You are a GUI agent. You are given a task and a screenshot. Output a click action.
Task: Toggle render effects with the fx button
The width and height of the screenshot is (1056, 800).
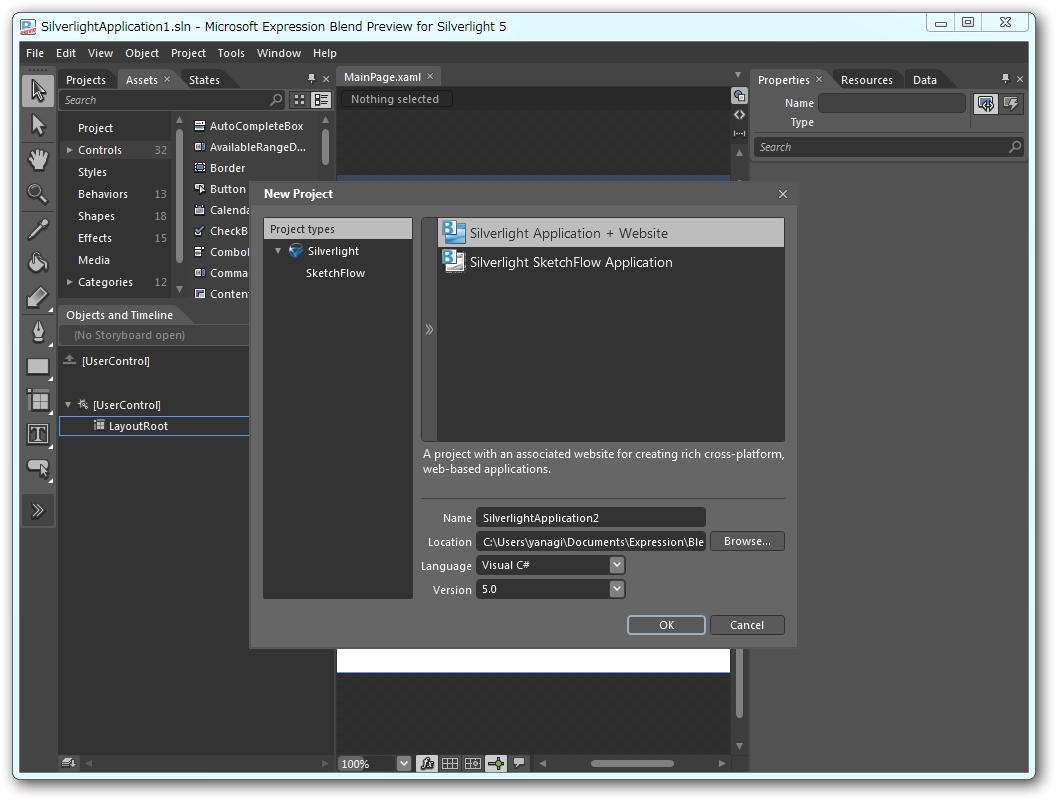[427, 762]
